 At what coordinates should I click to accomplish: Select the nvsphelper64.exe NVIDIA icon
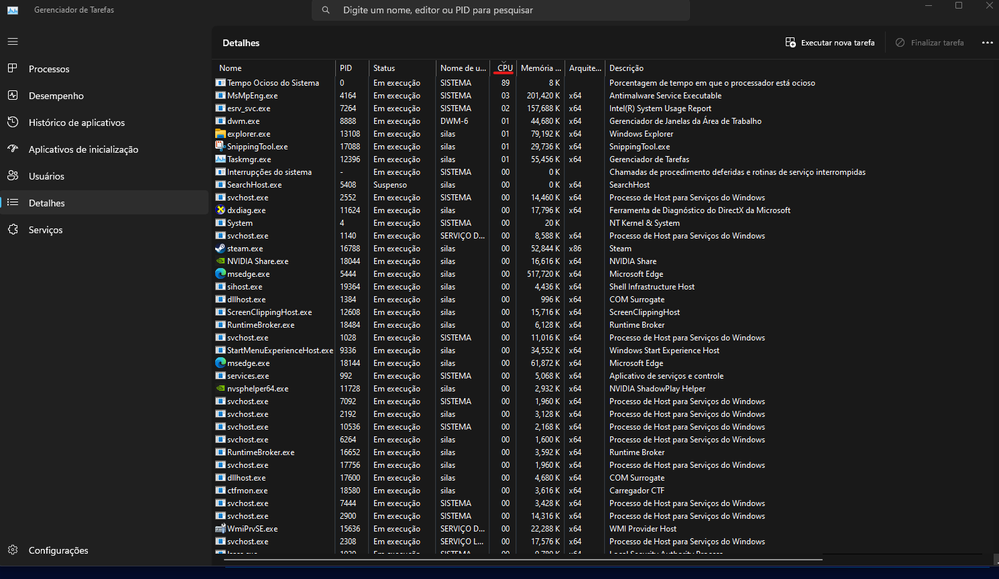pyautogui.click(x=220, y=389)
